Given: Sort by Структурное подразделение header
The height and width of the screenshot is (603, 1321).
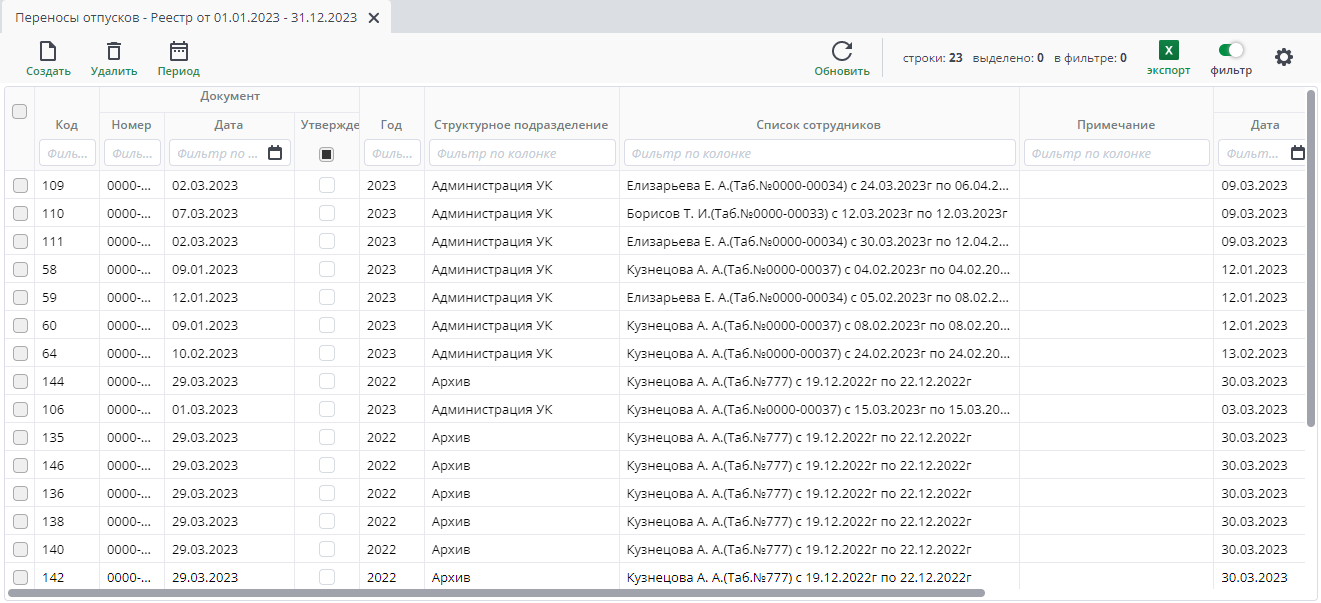Looking at the screenshot, I should click(521, 125).
